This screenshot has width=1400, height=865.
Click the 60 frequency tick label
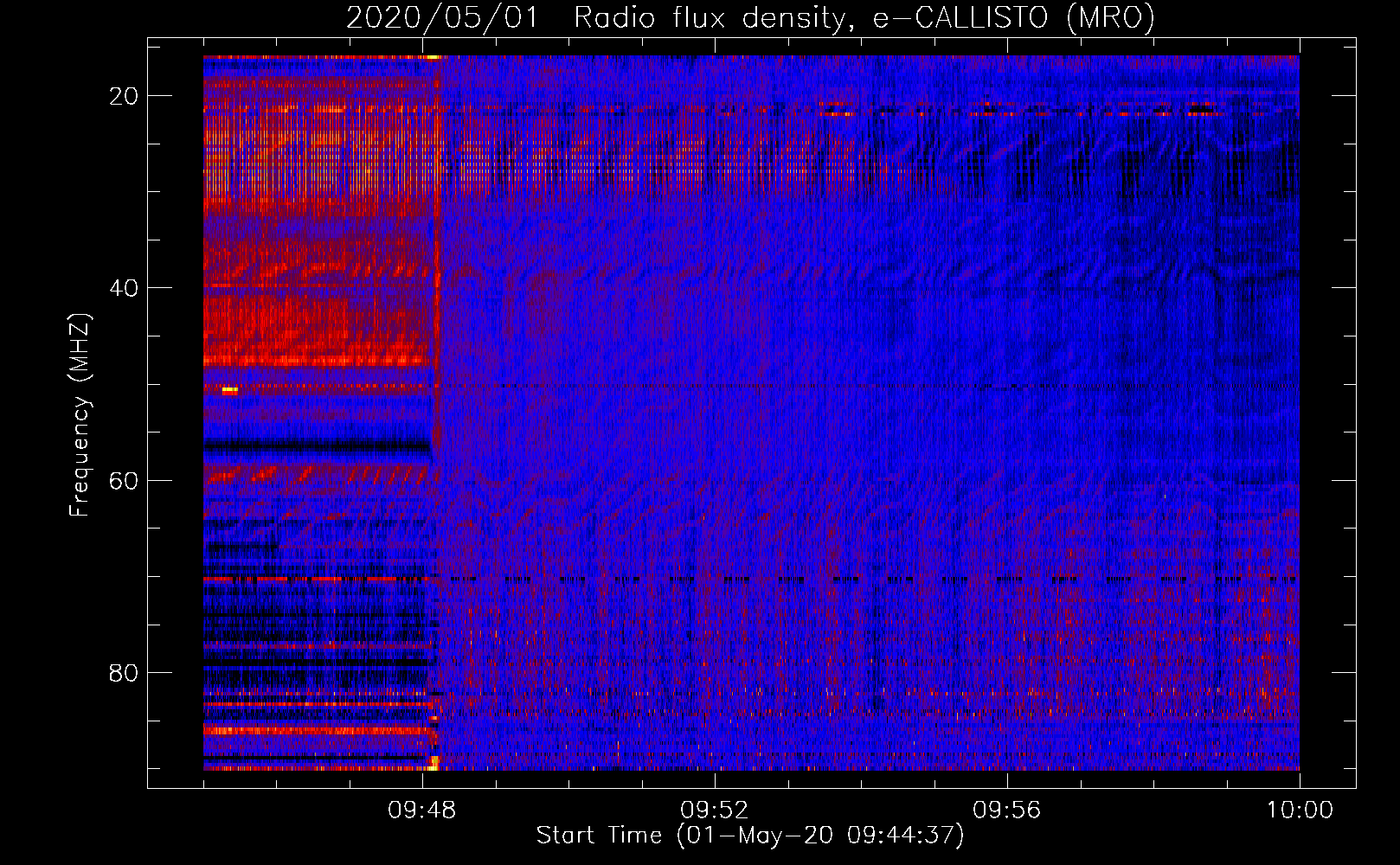(x=124, y=480)
